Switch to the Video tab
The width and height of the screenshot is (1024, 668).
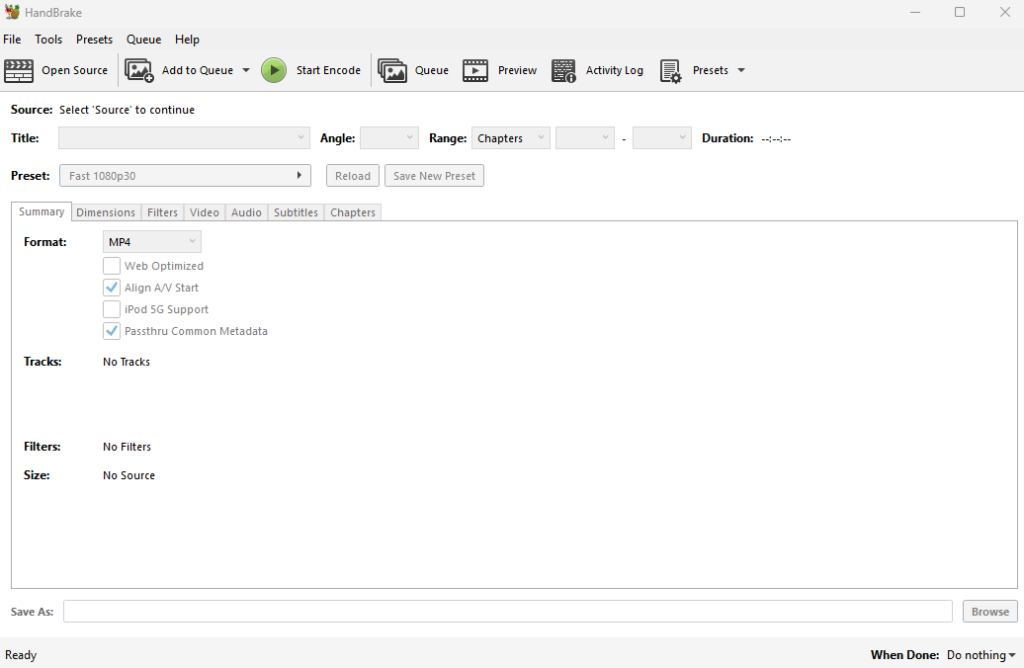(204, 212)
